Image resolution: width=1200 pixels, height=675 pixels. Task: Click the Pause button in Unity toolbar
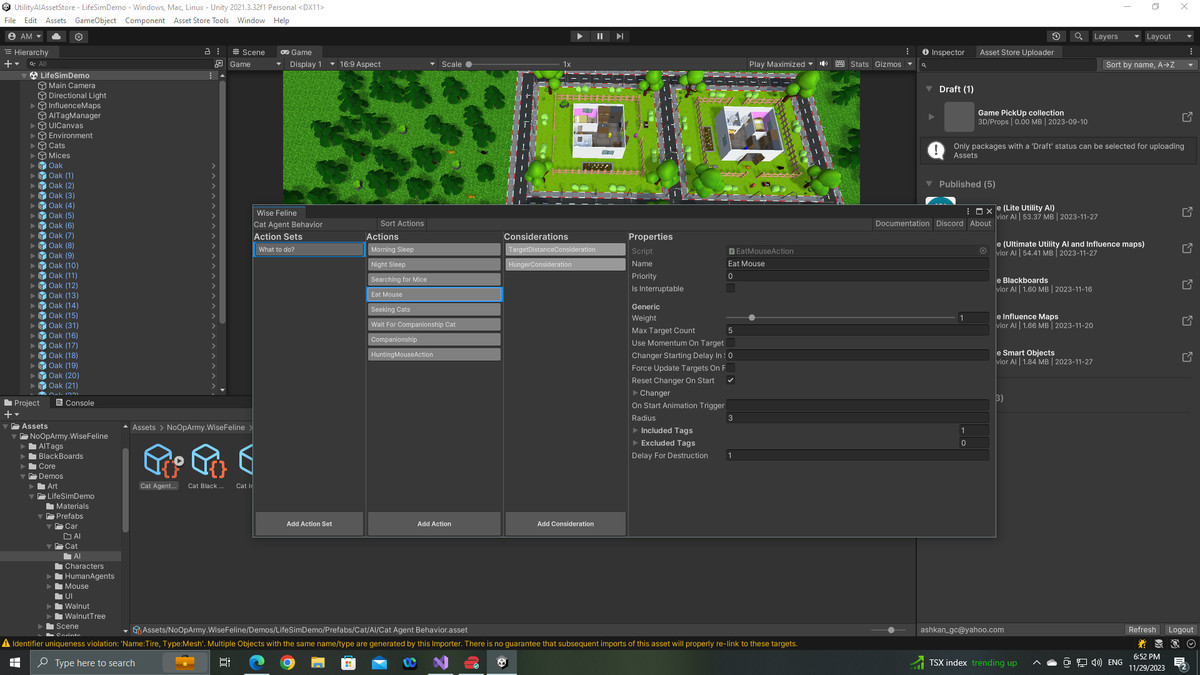click(600, 36)
